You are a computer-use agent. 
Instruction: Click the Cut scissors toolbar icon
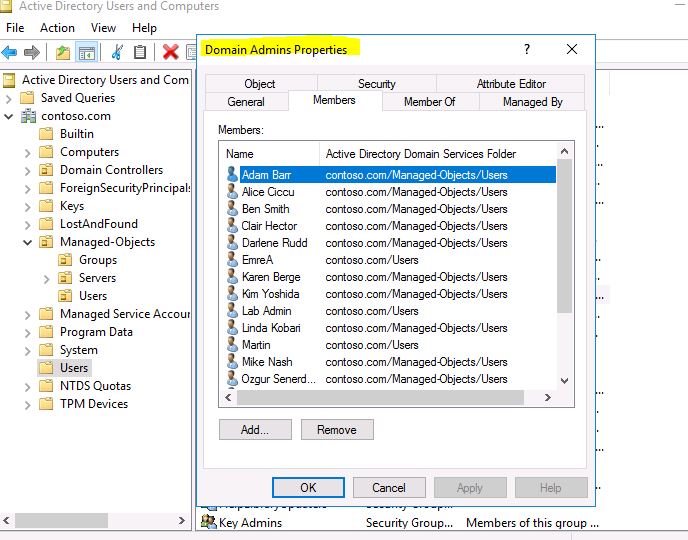[117, 52]
